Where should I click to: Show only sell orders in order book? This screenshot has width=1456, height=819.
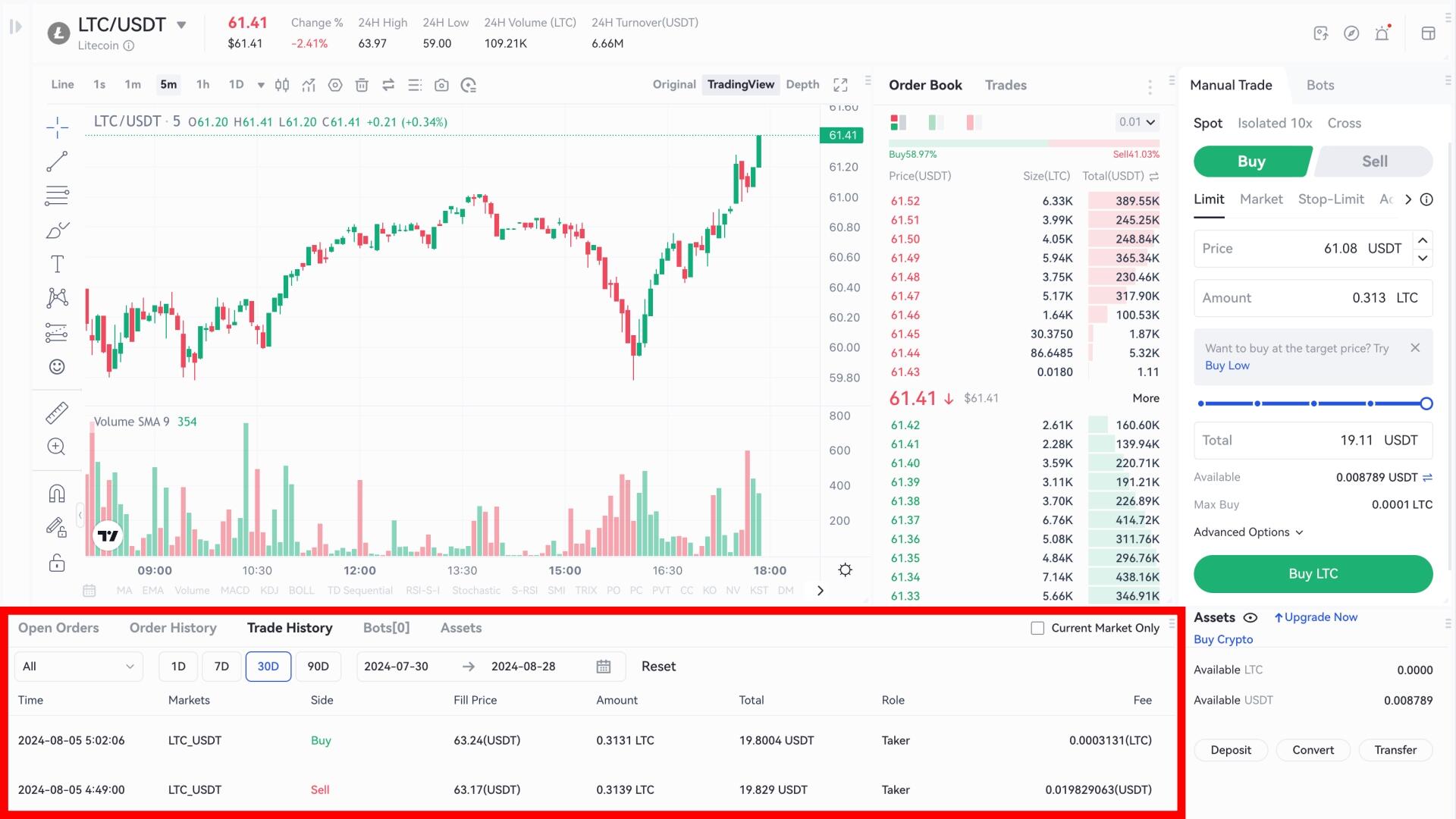[x=974, y=122]
